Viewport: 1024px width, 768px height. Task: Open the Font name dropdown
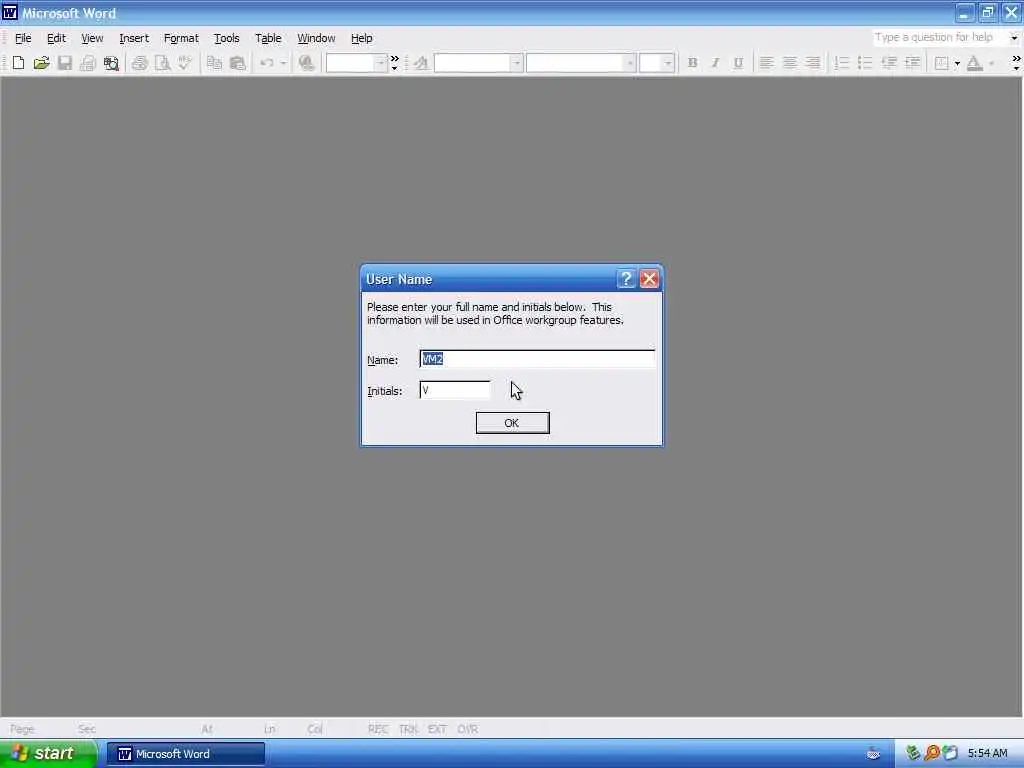(x=630, y=63)
